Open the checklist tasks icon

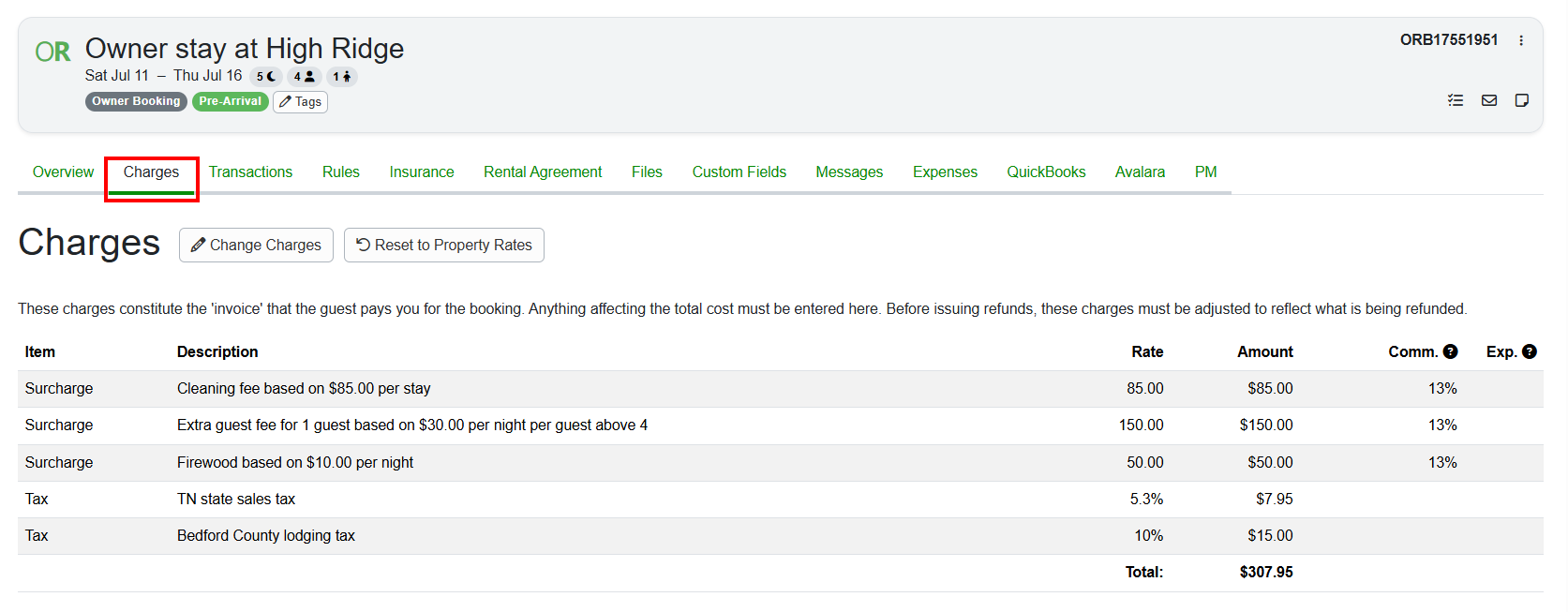click(1456, 100)
